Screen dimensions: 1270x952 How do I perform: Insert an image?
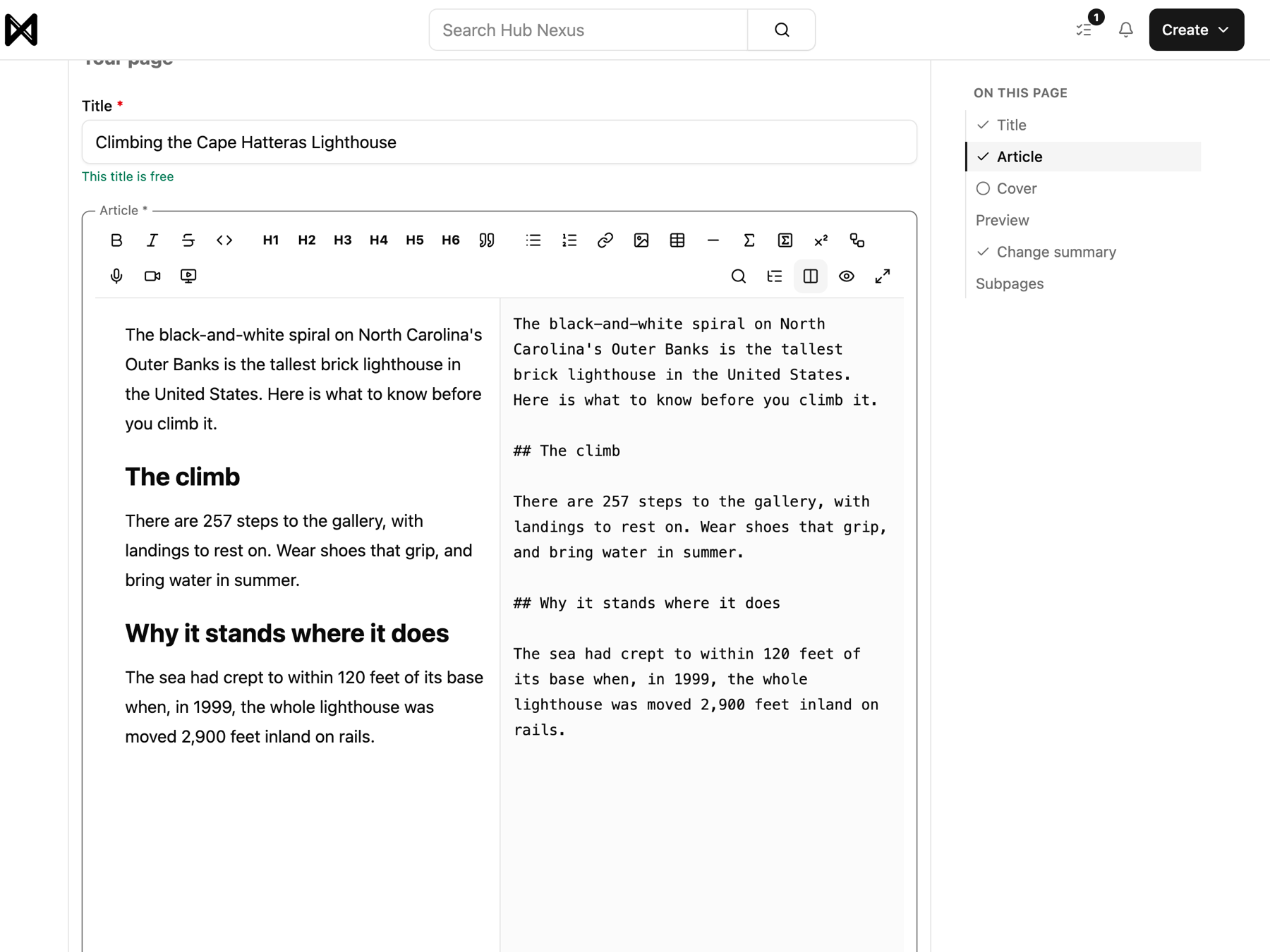pyautogui.click(x=641, y=240)
